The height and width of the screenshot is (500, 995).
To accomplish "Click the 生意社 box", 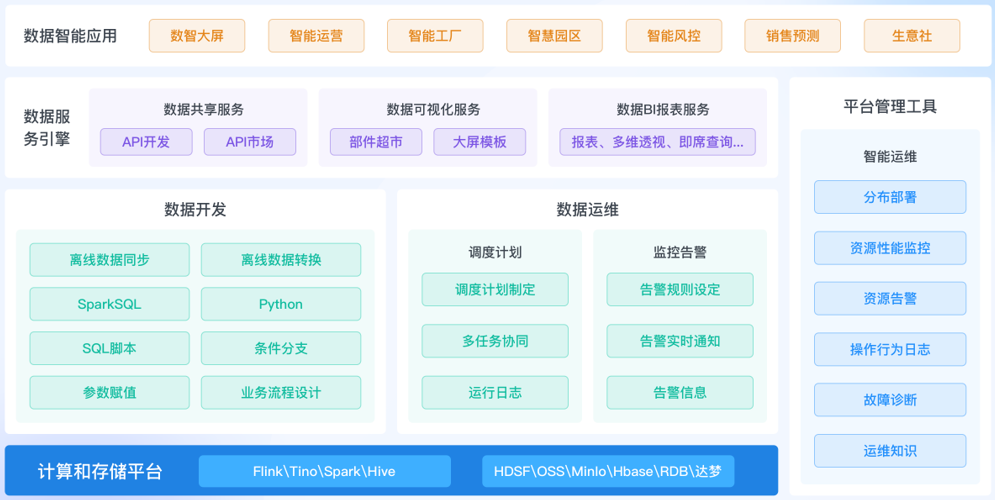I will pos(911,36).
